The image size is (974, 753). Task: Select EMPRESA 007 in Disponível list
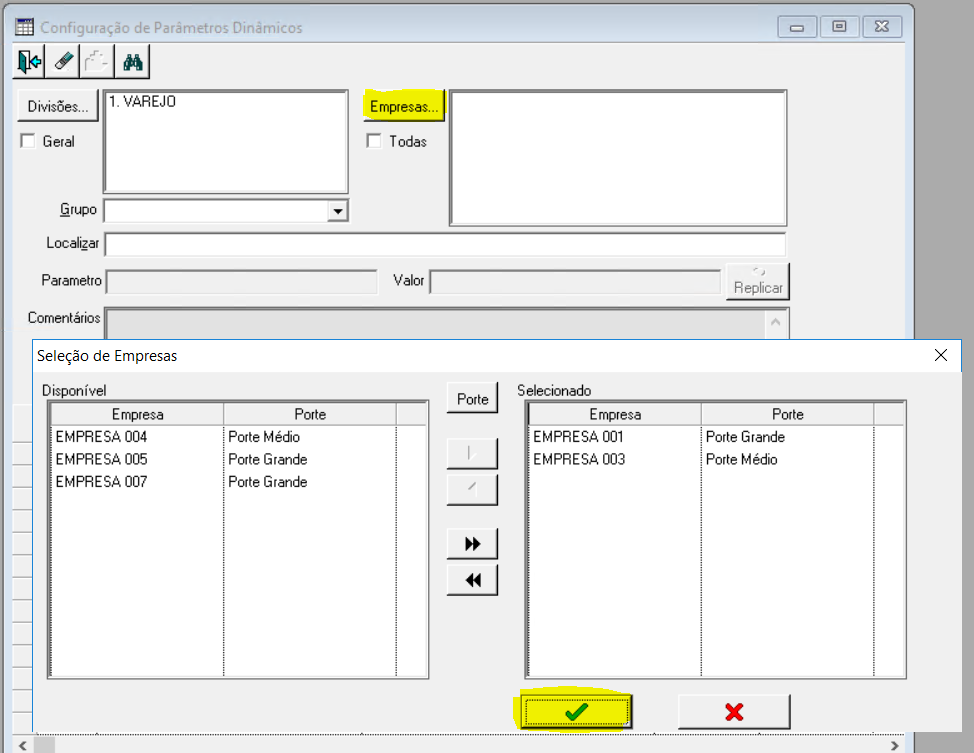pos(101,481)
